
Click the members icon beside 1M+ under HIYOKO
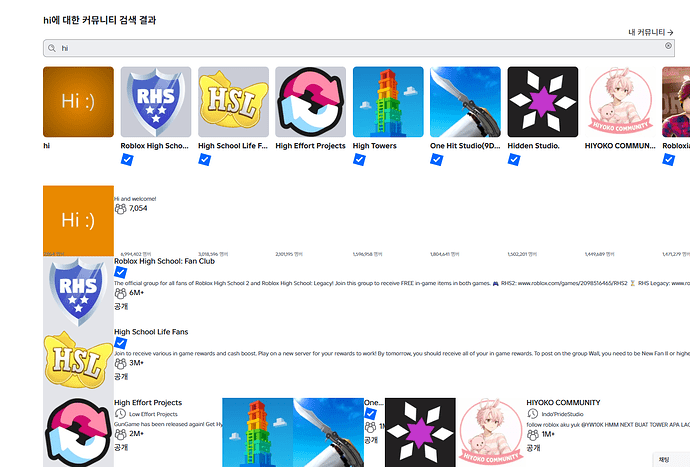pos(532,435)
